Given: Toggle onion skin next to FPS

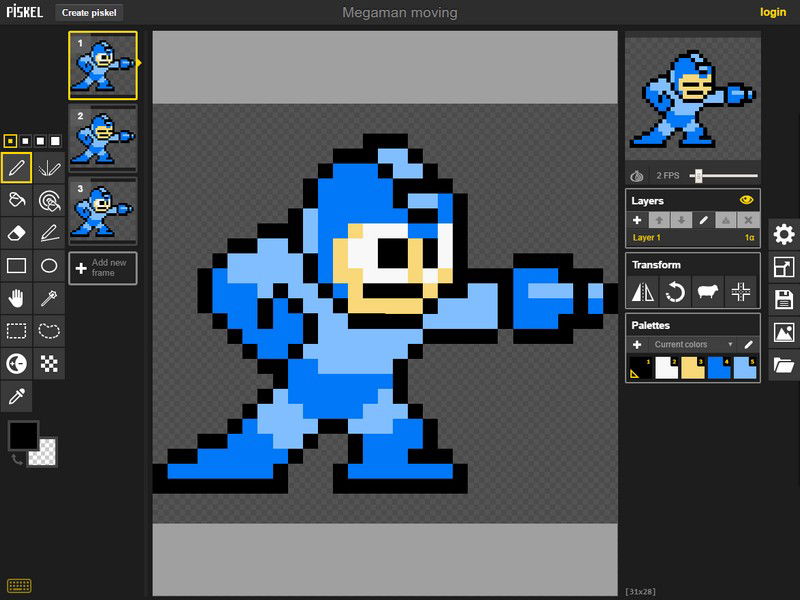Looking at the screenshot, I should click(x=637, y=176).
